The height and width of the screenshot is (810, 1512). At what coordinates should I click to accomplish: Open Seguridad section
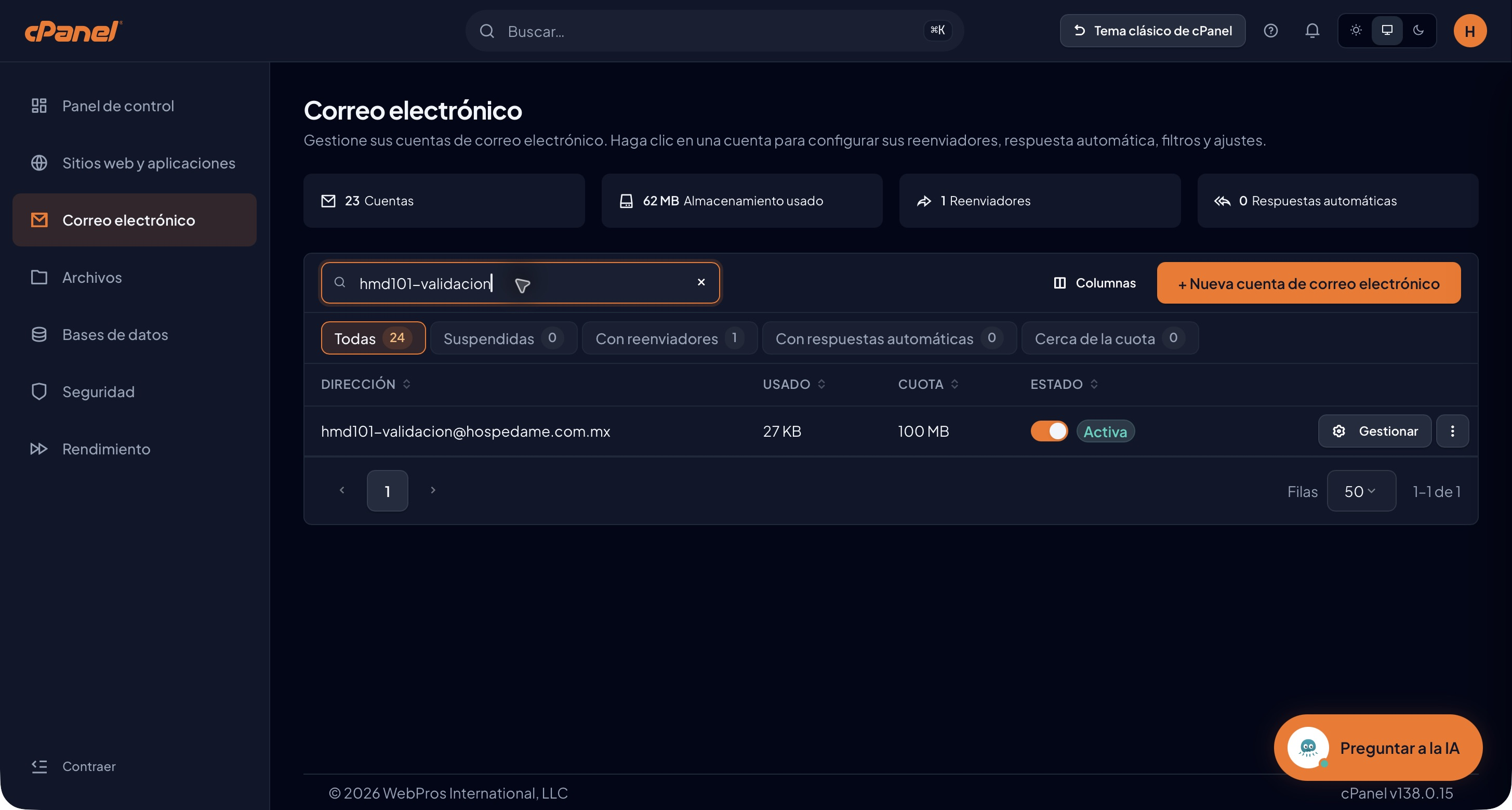tap(135, 392)
